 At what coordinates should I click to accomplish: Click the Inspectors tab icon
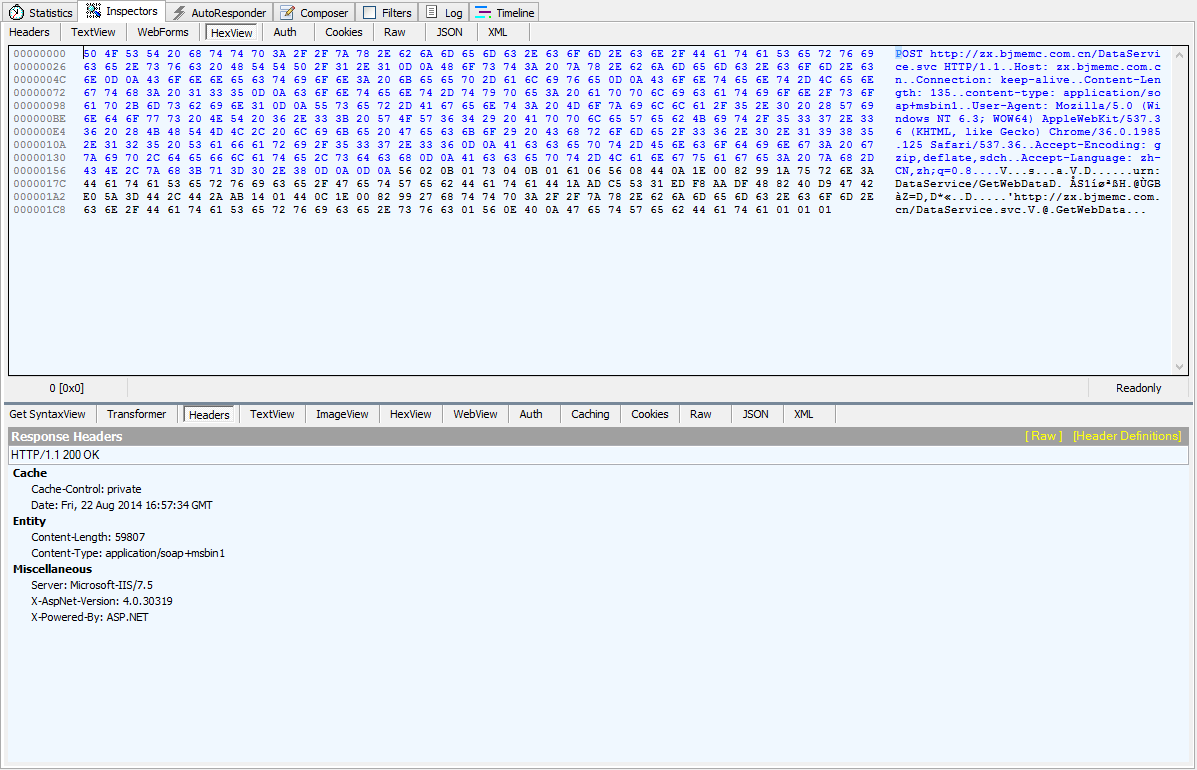click(x=95, y=12)
